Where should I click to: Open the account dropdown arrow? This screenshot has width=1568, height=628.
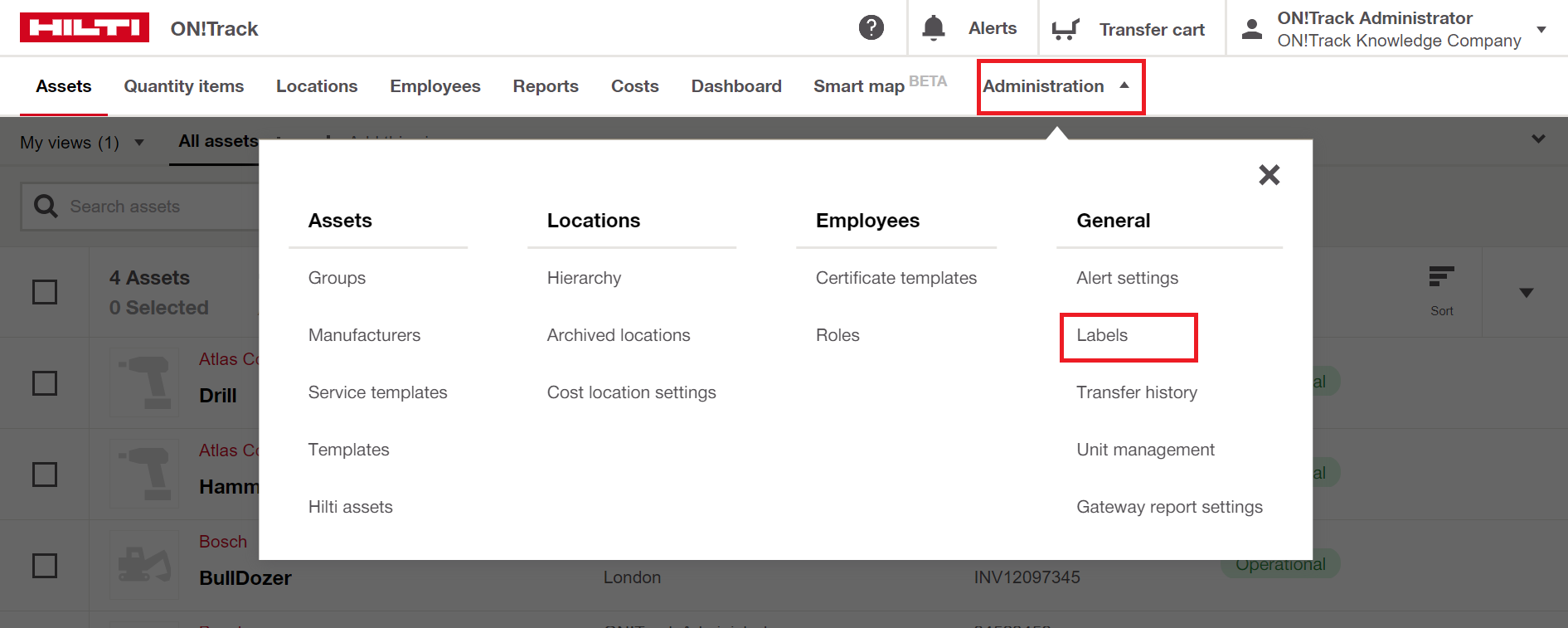coord(1541,30)
